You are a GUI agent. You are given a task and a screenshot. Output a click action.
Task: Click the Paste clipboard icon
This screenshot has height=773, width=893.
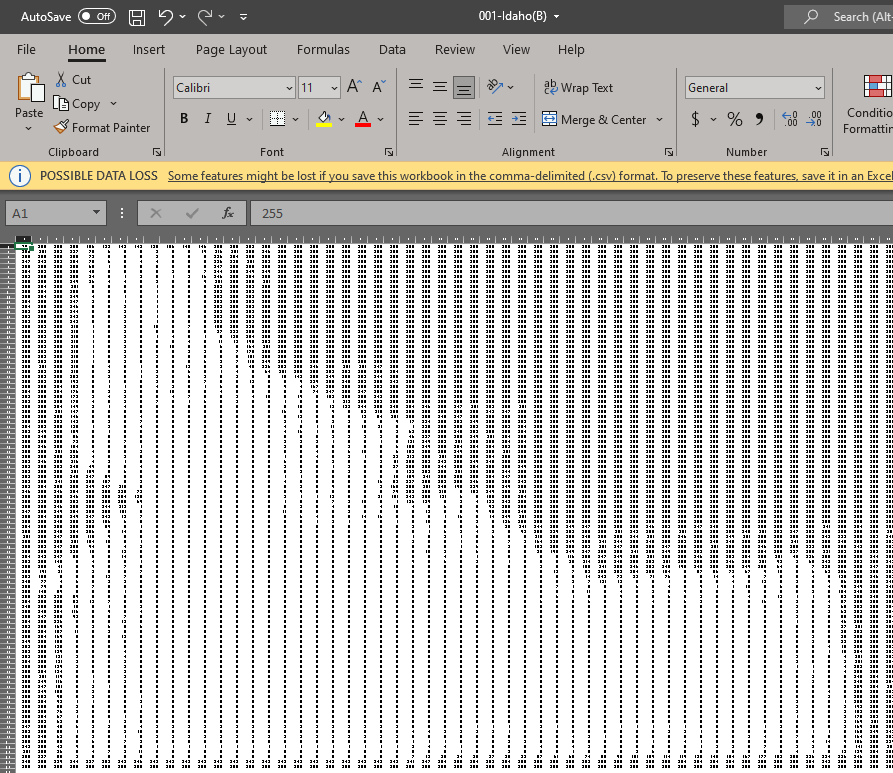pyautogui.click(x=30, y=88)
